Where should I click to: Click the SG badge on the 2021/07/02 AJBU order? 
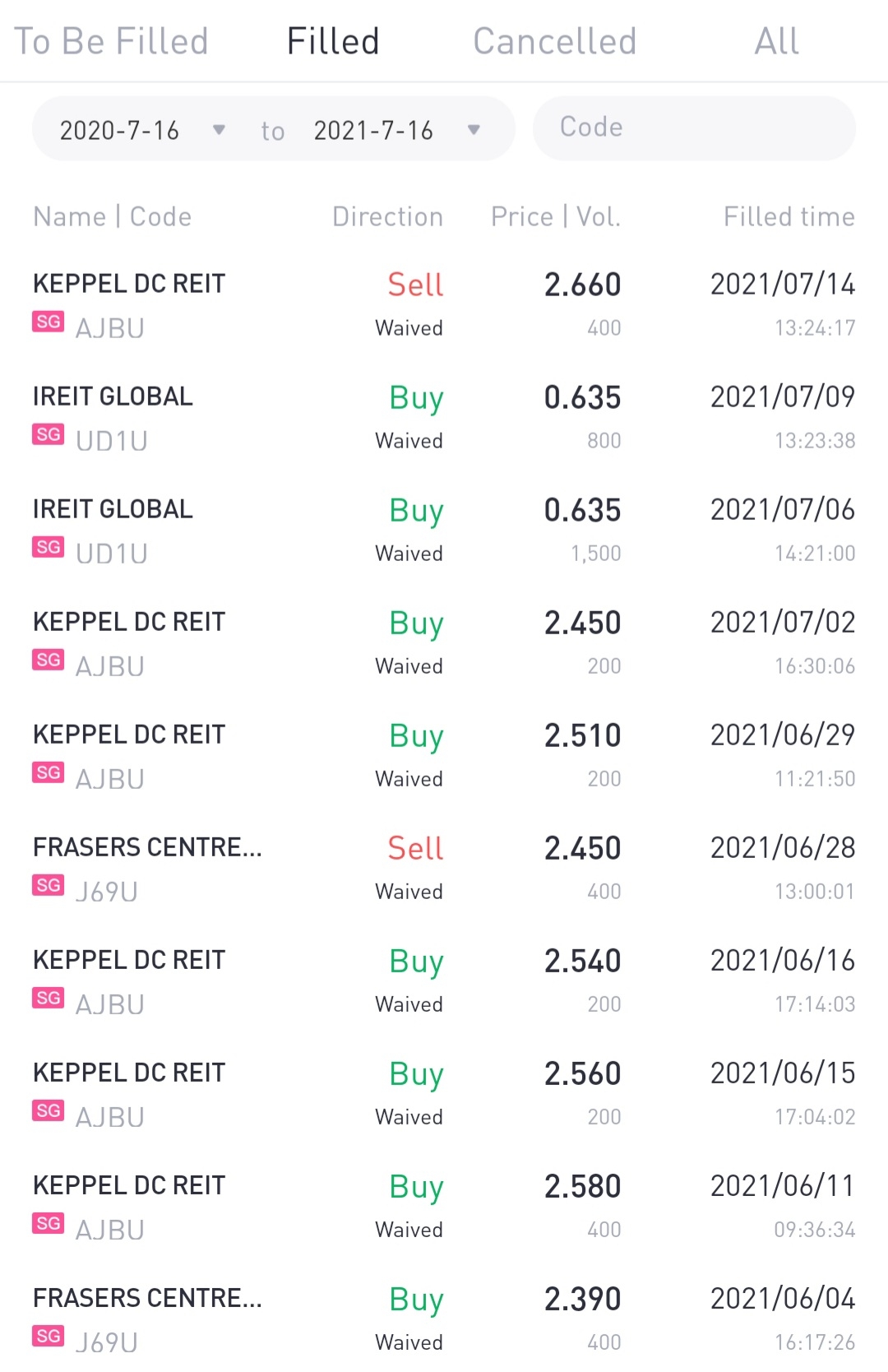tap(49, 660)
